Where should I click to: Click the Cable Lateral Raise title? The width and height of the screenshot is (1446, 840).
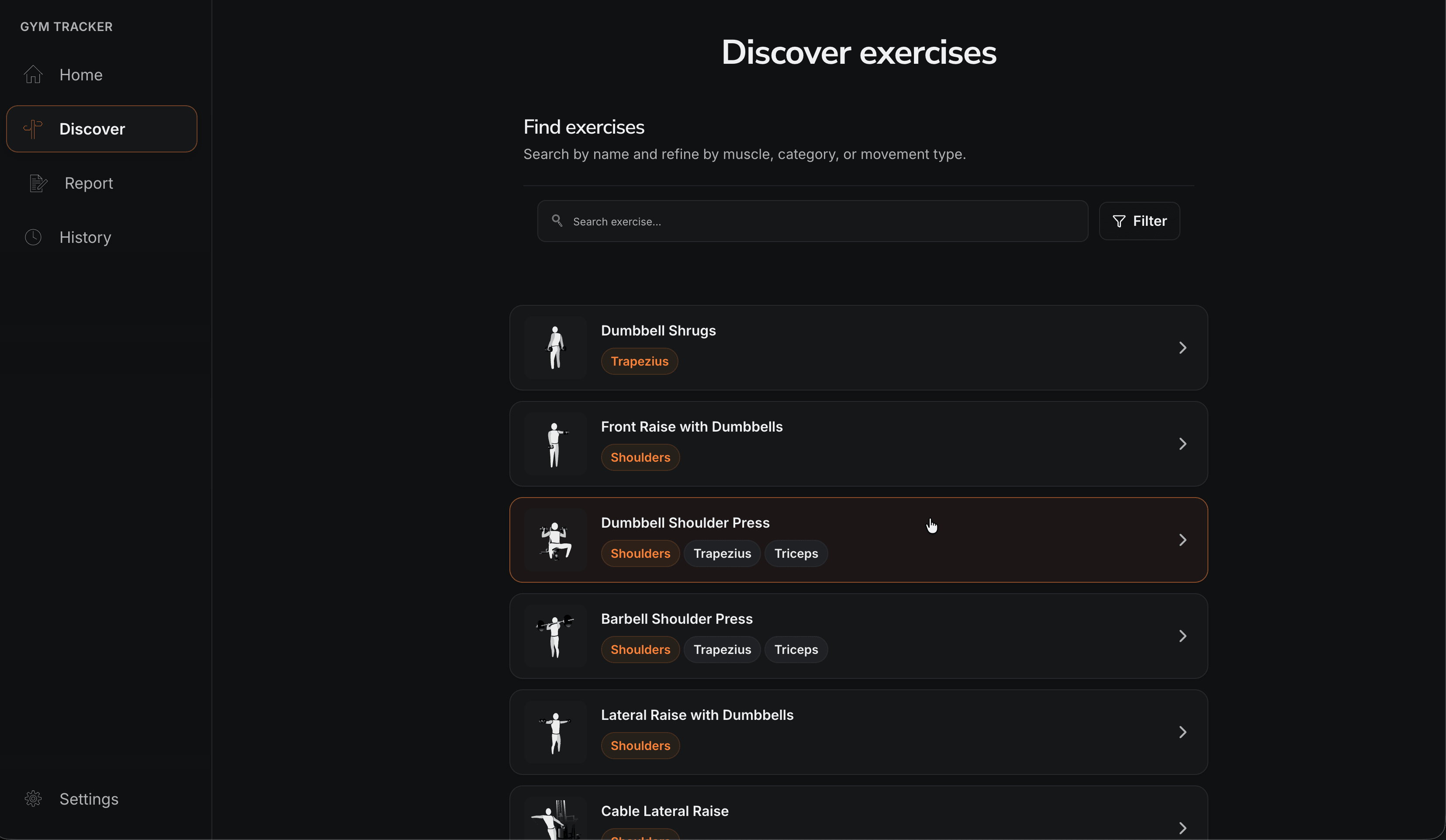point(664,811)
